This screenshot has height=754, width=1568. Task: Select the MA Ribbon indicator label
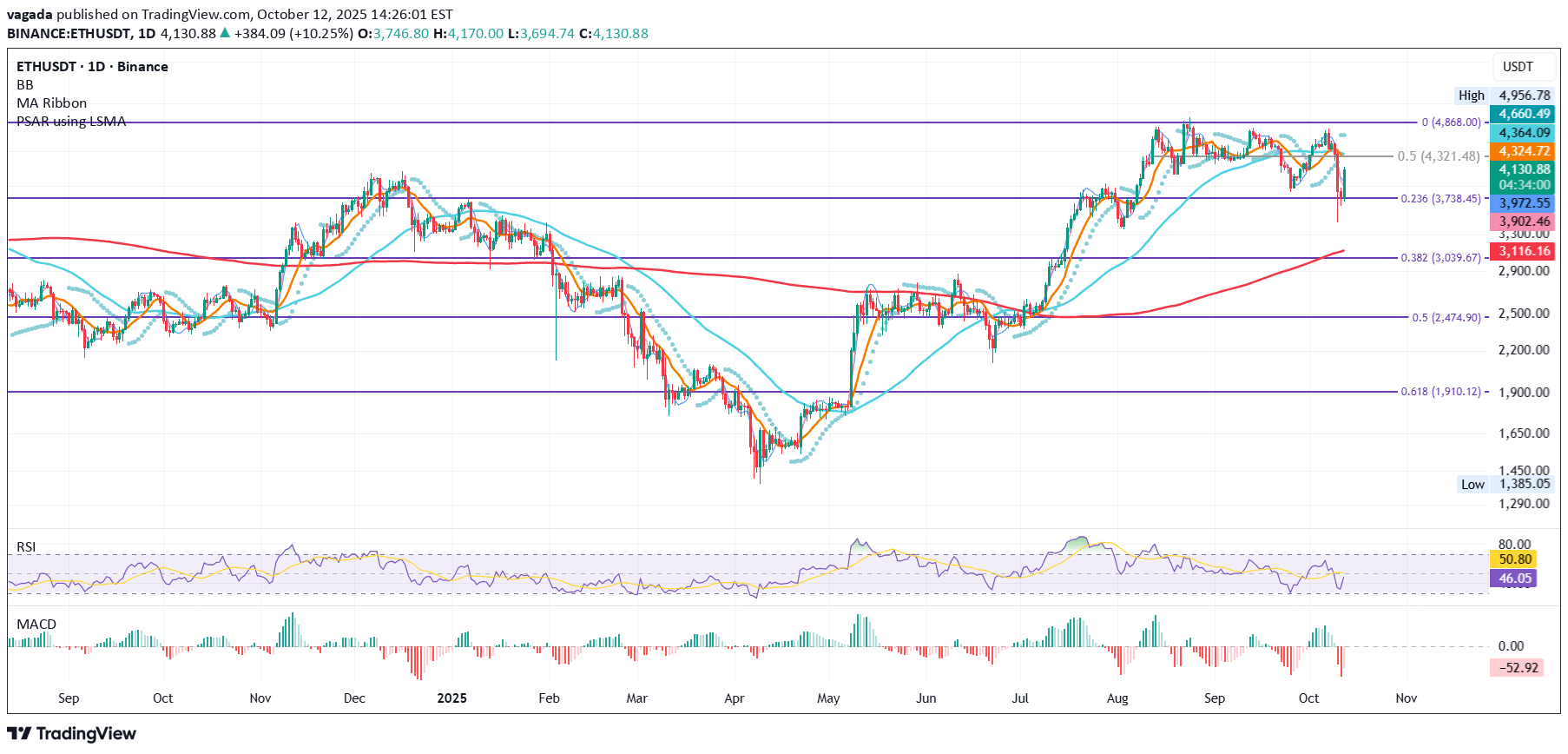pyautogui.click(x=51, y=103)
